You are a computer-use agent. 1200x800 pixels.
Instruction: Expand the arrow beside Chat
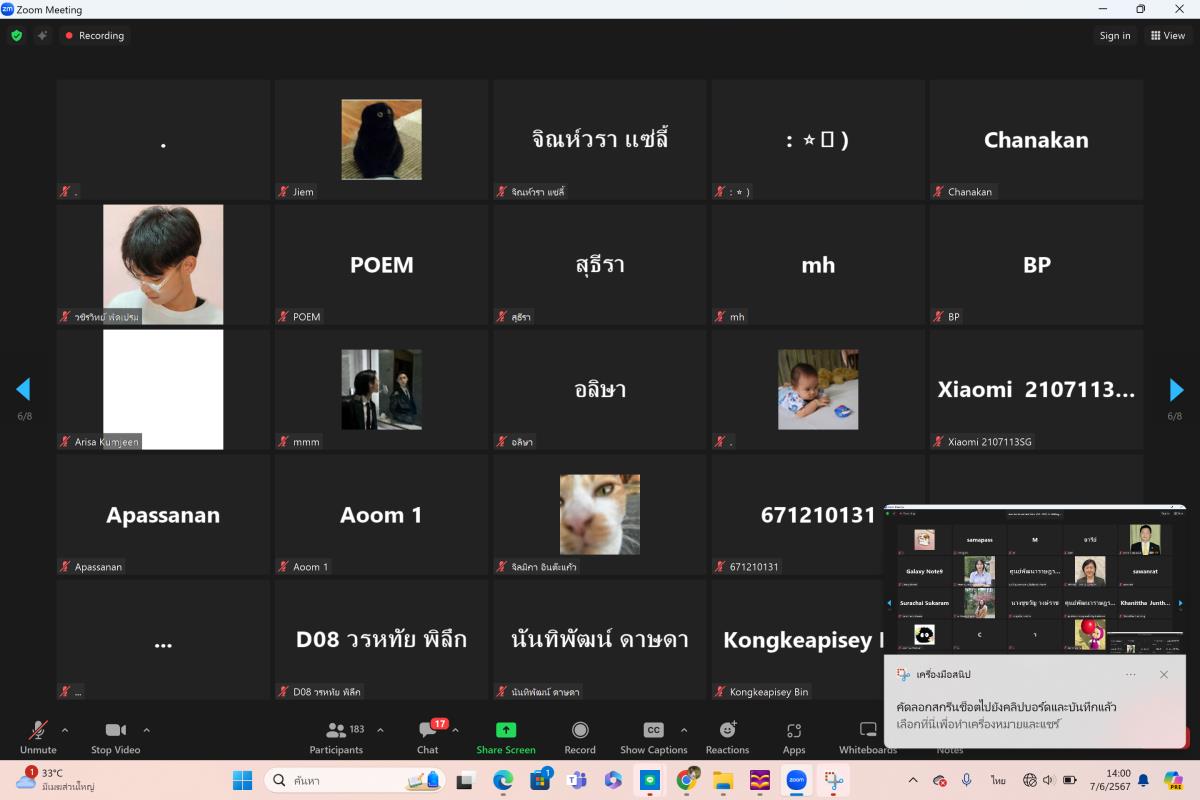[455, 730]
